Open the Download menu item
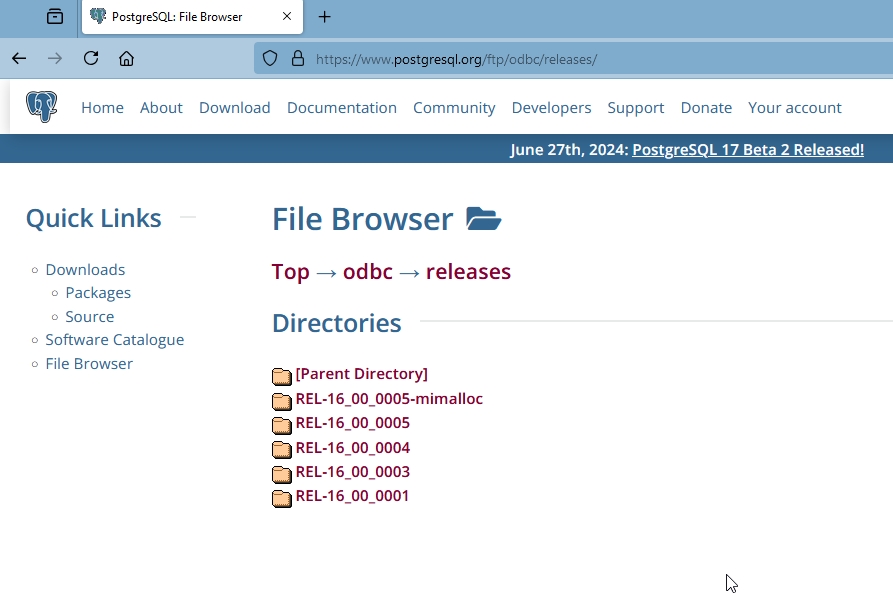 pyautogui.click(x=234, y=108)
